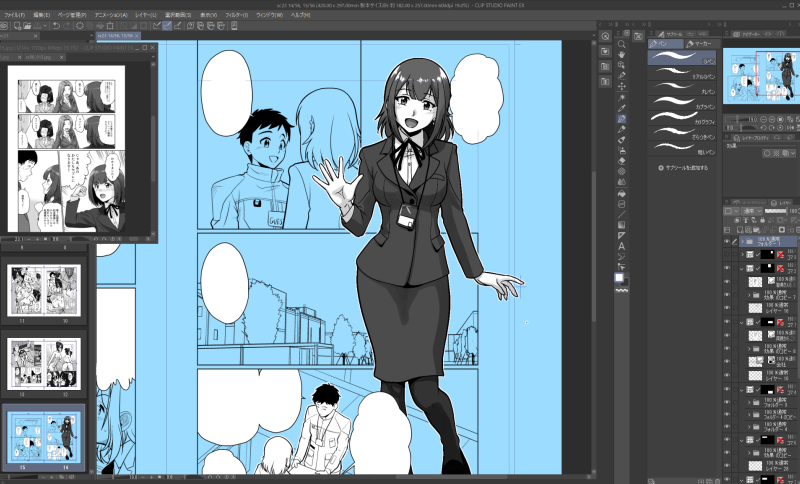800x484 pixels.
Task: Choose the ざらつきペン brush
Action: point(682,133)
